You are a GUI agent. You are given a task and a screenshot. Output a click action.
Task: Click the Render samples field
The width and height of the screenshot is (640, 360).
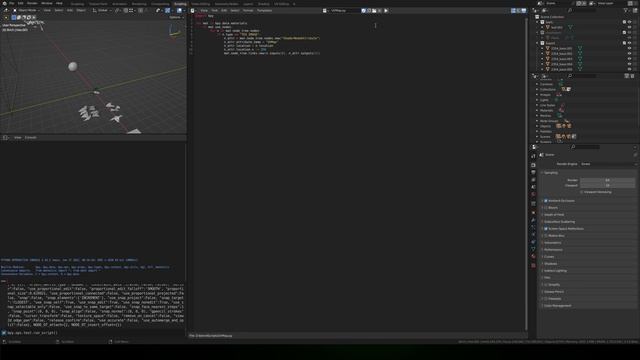(x=607, y=180)
